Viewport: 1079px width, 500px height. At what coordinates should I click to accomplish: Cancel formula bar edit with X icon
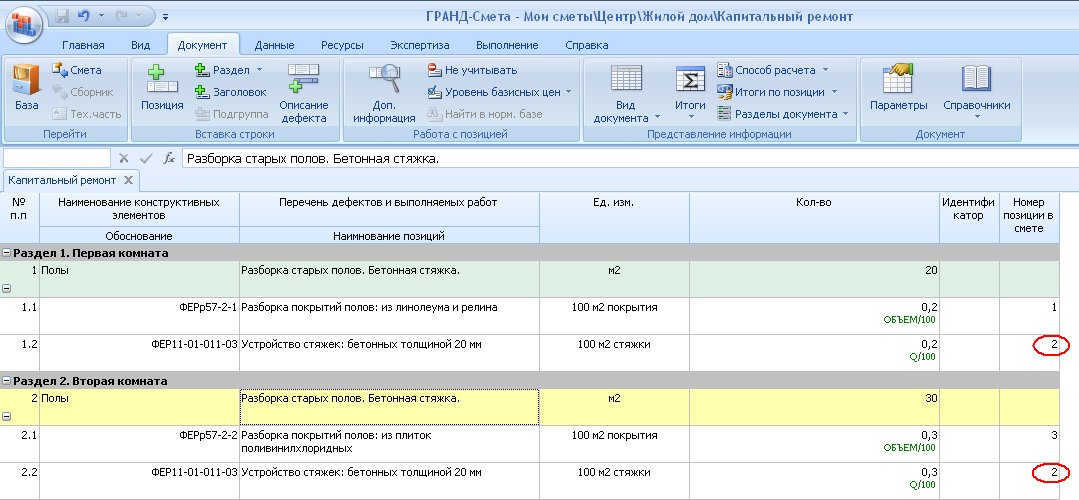124,159
